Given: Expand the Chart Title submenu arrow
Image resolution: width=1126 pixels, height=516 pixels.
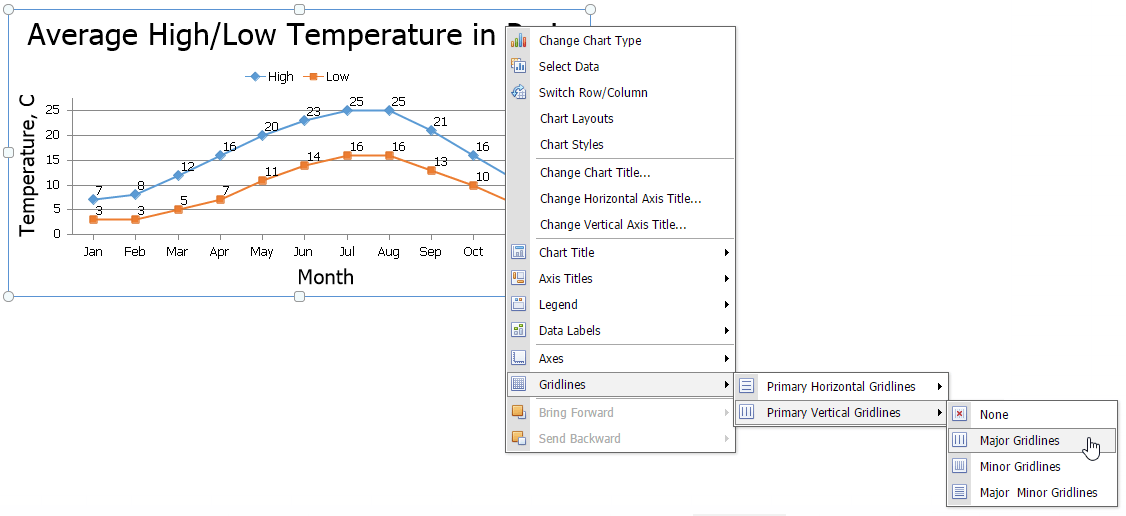Looking at the screenshot, I should pos(726,253).
